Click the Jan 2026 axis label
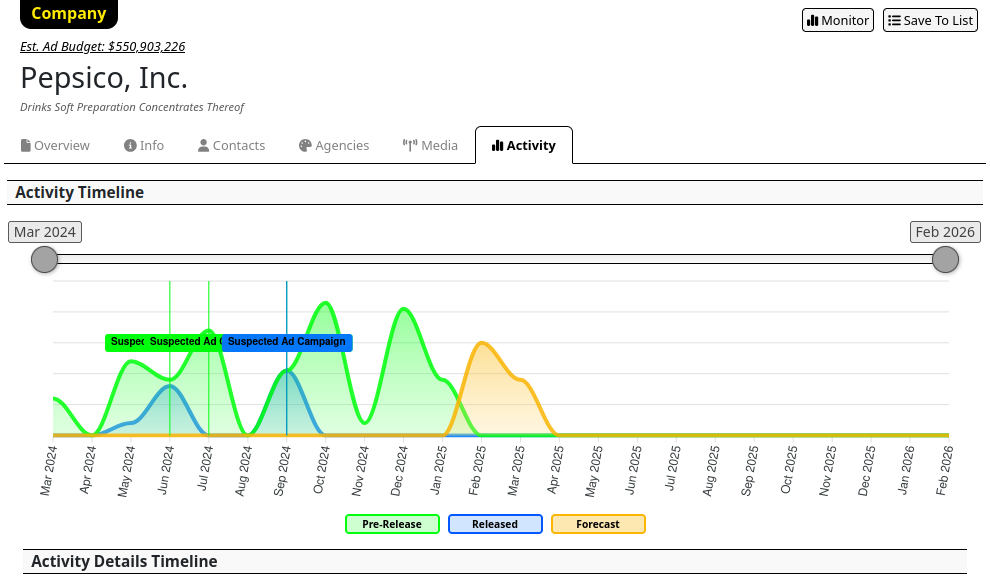Screen dimensions: 990x588 906,469
